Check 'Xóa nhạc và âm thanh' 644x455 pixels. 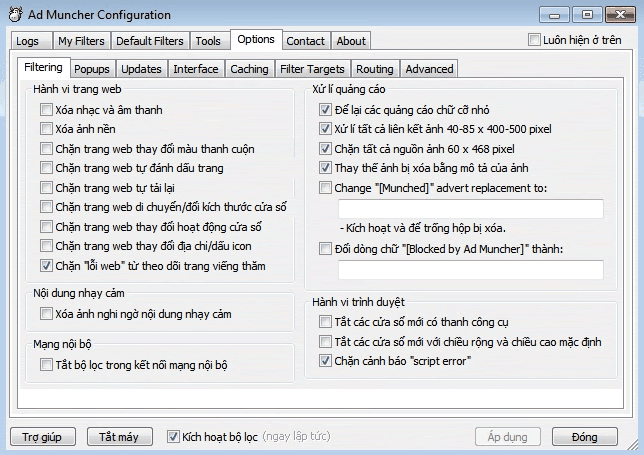[x=46, y=110]
